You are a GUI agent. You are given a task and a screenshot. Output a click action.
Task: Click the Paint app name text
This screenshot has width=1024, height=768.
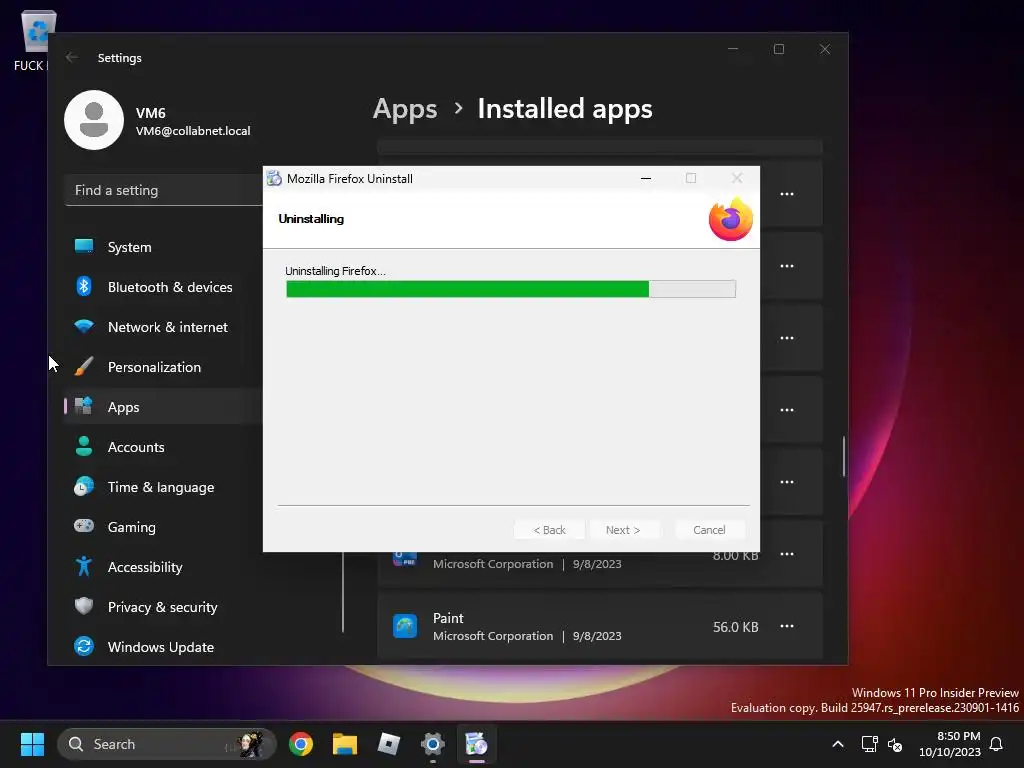point(448,618)
